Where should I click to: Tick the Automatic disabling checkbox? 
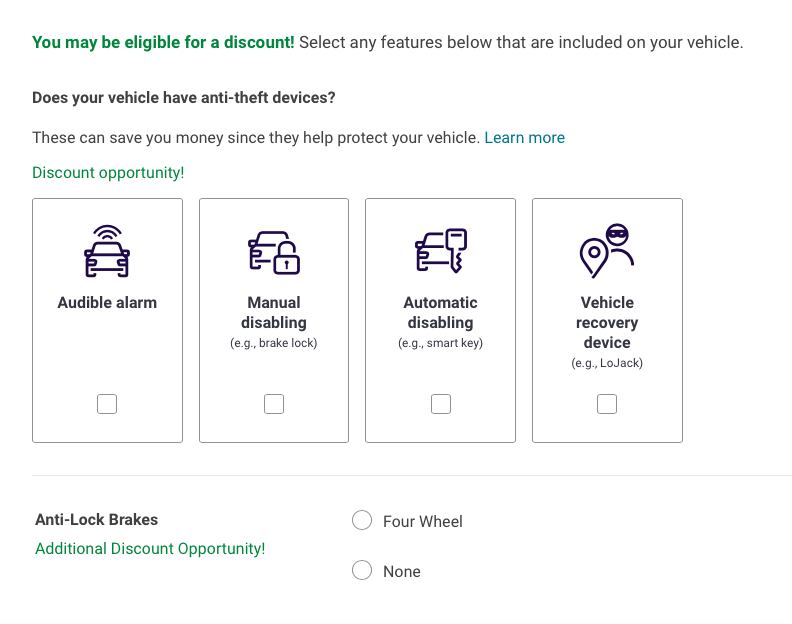point(441,404)
